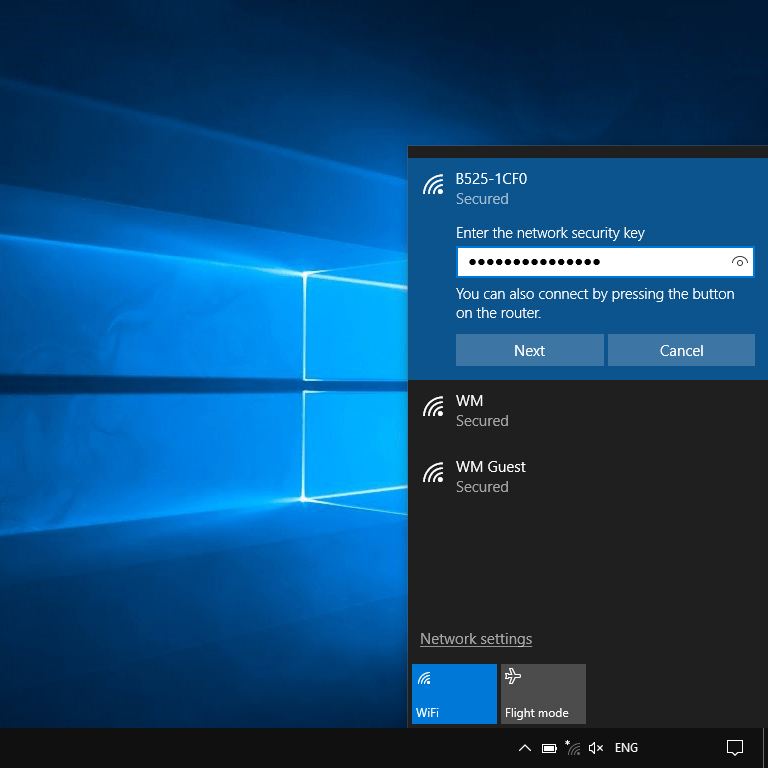Open battery status tray icon
This screenshot has height=768, width=768.
(549, 748)
